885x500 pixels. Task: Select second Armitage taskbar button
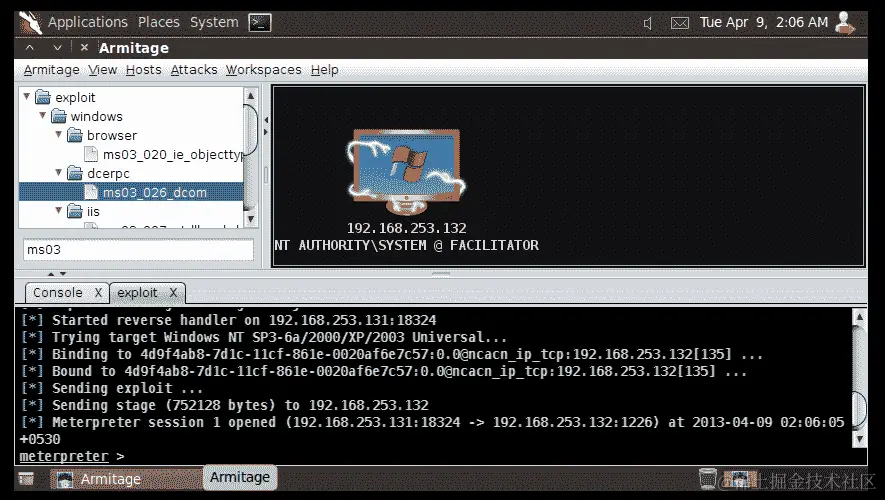point(240,477)
